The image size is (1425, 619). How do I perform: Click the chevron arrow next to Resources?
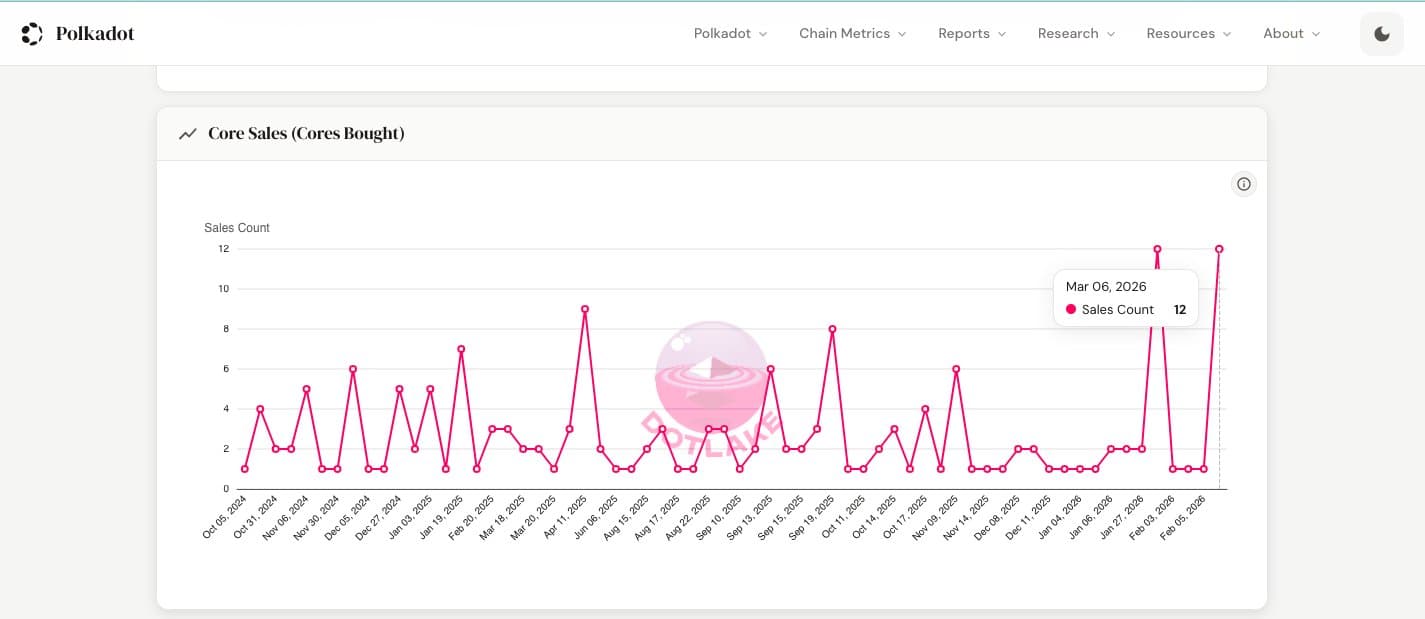click(x=1227, y=34)
